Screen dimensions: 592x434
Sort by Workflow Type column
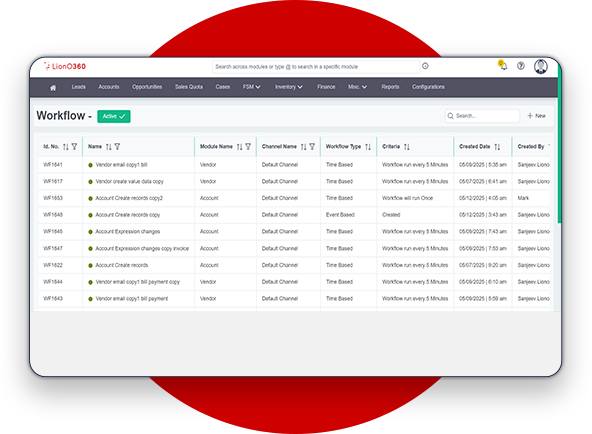pos(368,147)
